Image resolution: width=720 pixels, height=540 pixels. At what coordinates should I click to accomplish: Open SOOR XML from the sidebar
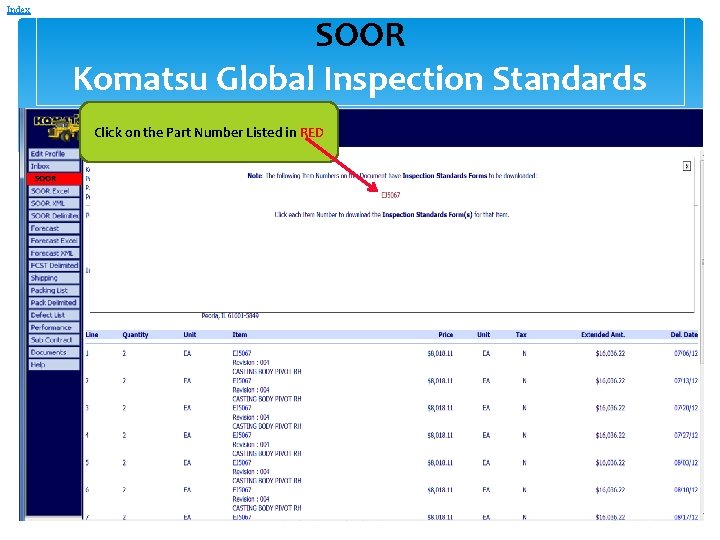pos(54,203)
